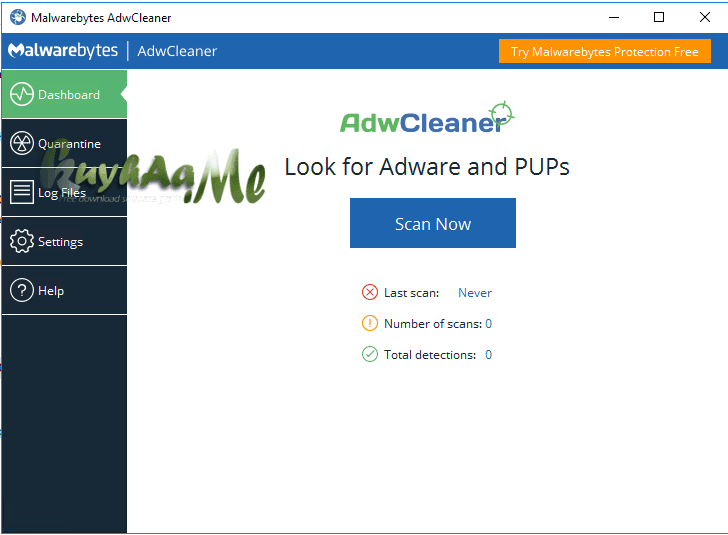728x535 pixels.
Task: Go to Settings section
Action: coord(65,241)
